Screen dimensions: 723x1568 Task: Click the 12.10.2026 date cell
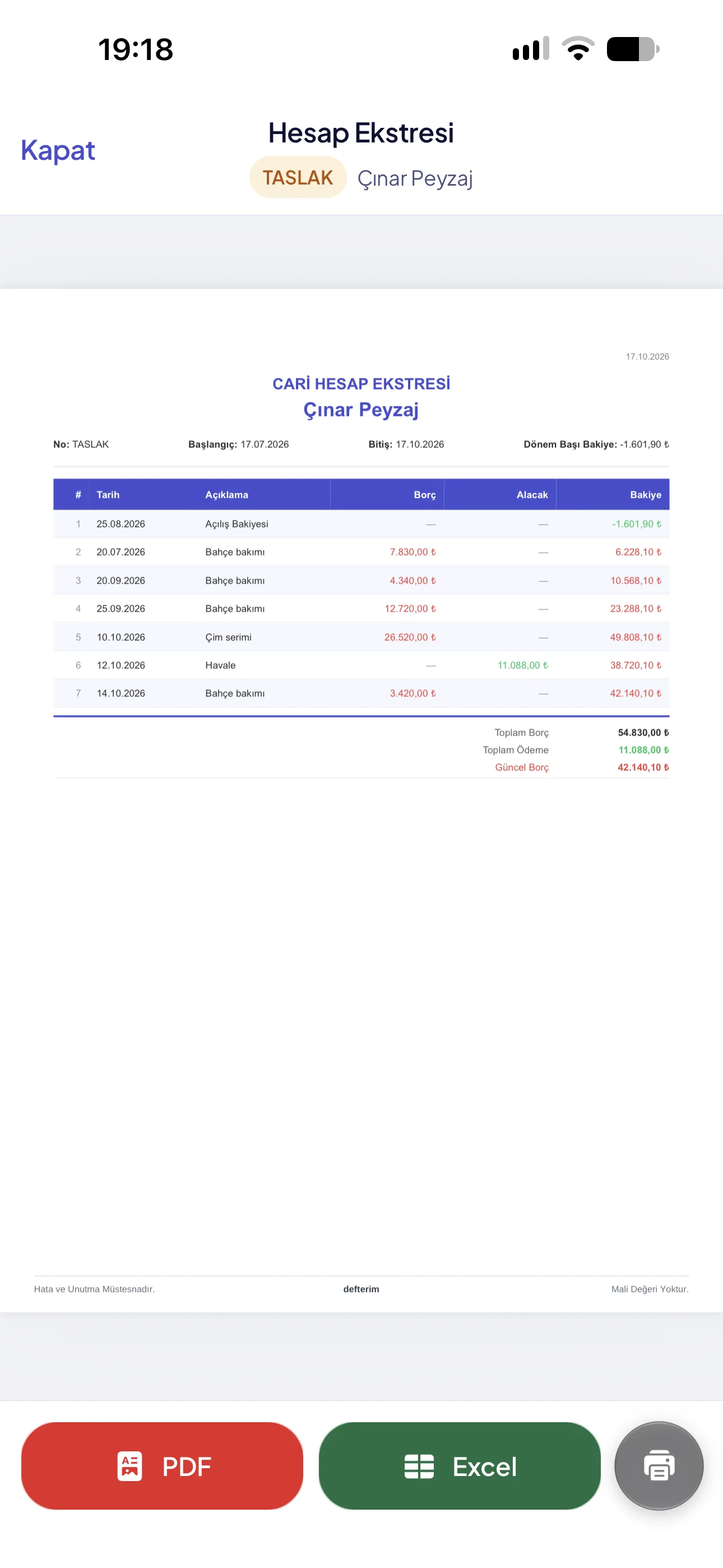[121, 665]
